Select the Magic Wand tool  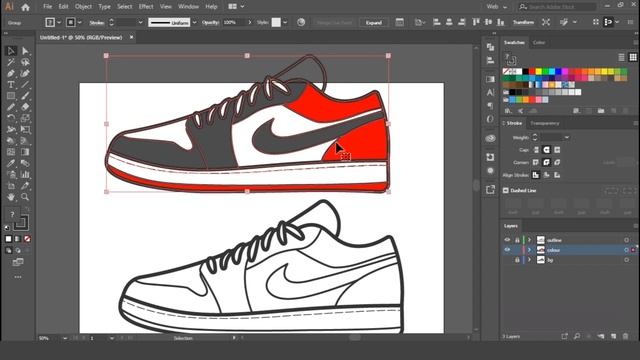[x=11, y=62]
